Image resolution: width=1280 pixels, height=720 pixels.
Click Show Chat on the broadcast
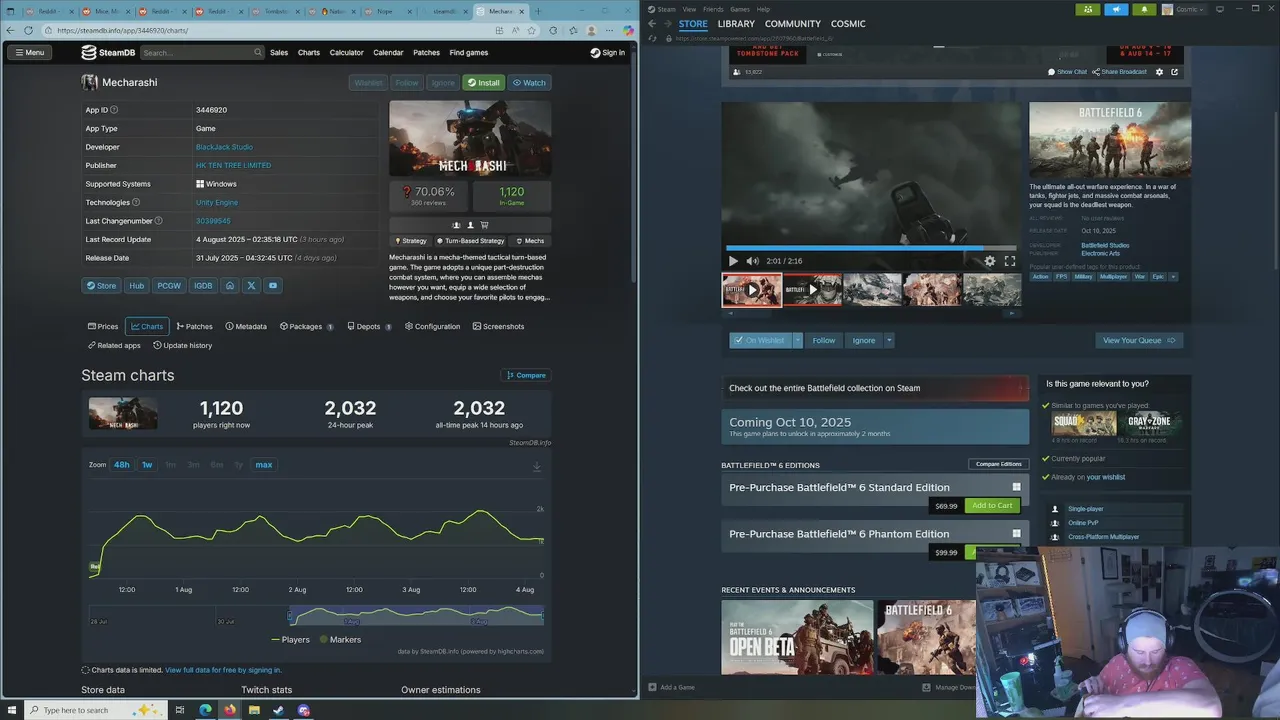point(1067,72)
